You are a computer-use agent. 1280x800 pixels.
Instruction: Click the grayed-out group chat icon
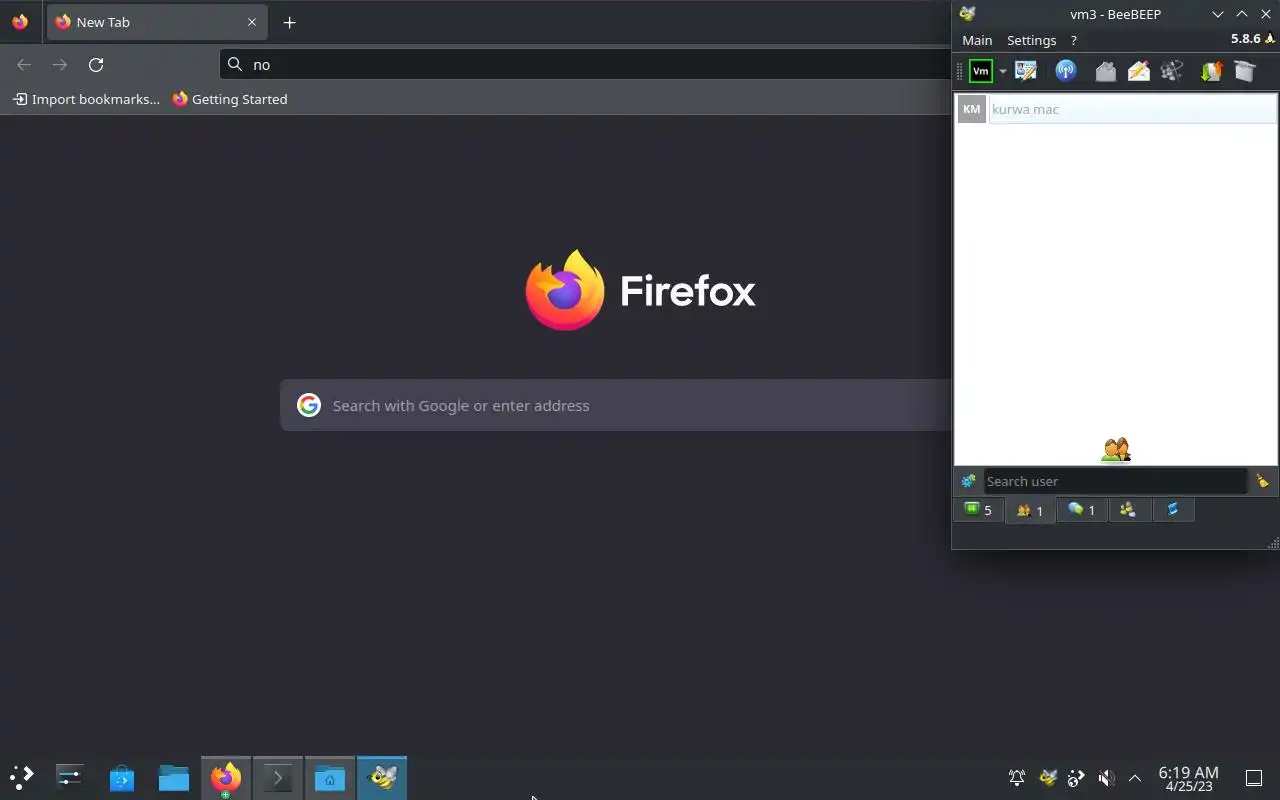click(x=1172, y=71)
